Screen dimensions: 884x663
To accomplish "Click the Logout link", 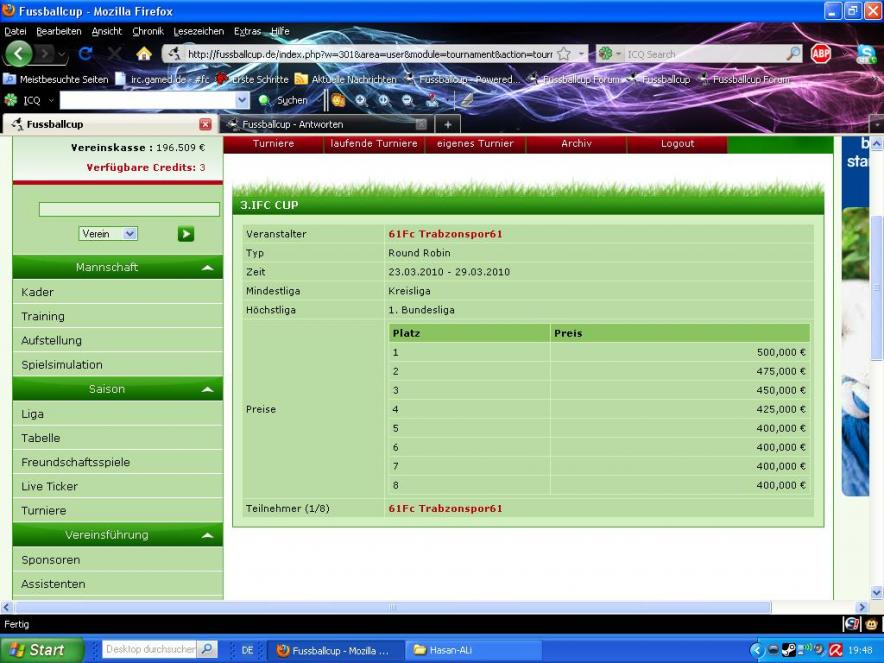I will [677, 144].
